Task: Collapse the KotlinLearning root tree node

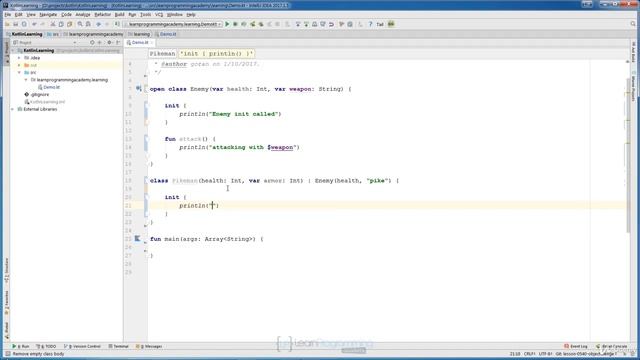Action: pyautogui.click(x=13, y=50)
